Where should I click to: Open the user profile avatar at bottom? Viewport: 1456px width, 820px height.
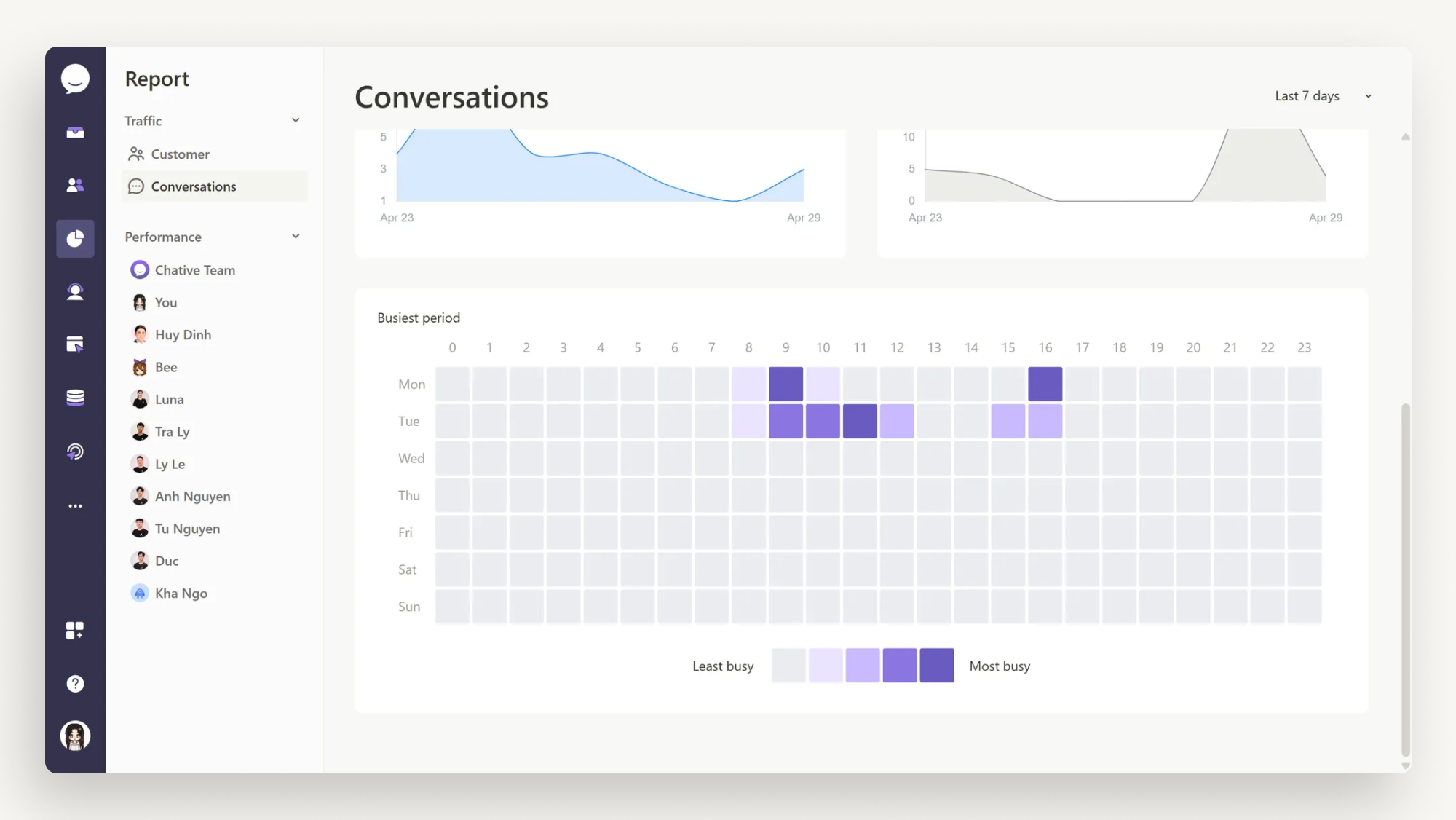pyautogui.click(x=75, y=736)
